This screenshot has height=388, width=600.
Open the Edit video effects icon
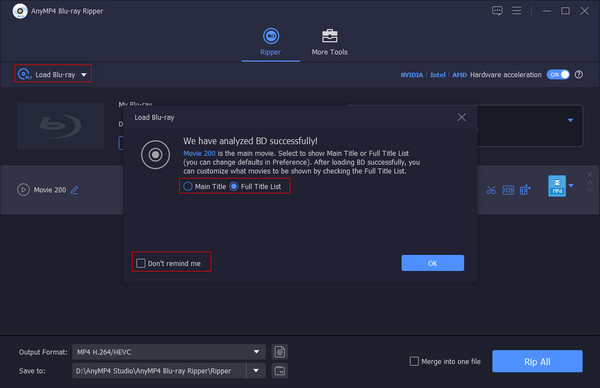pos(508,190)
